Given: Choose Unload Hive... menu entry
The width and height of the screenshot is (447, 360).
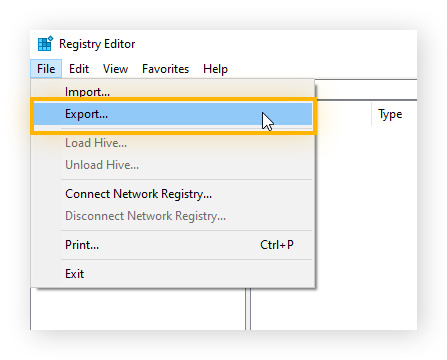Looking at the screenshot, I should pyautogui.click(x=173, y=165).
